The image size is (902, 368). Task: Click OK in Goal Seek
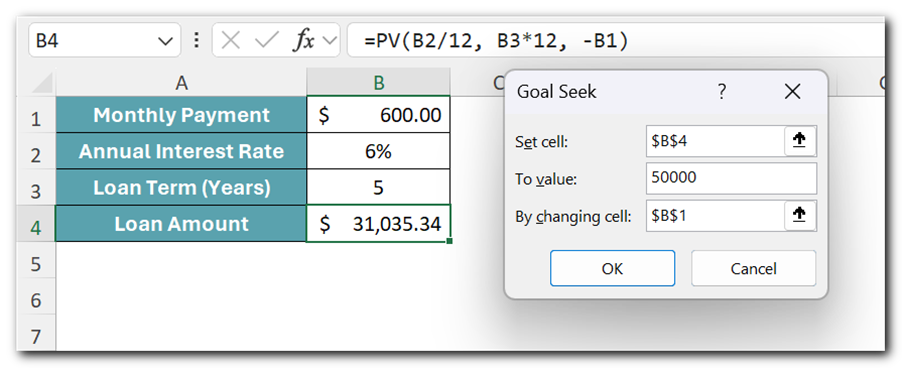pyautogui.click(x=612, y=268)
